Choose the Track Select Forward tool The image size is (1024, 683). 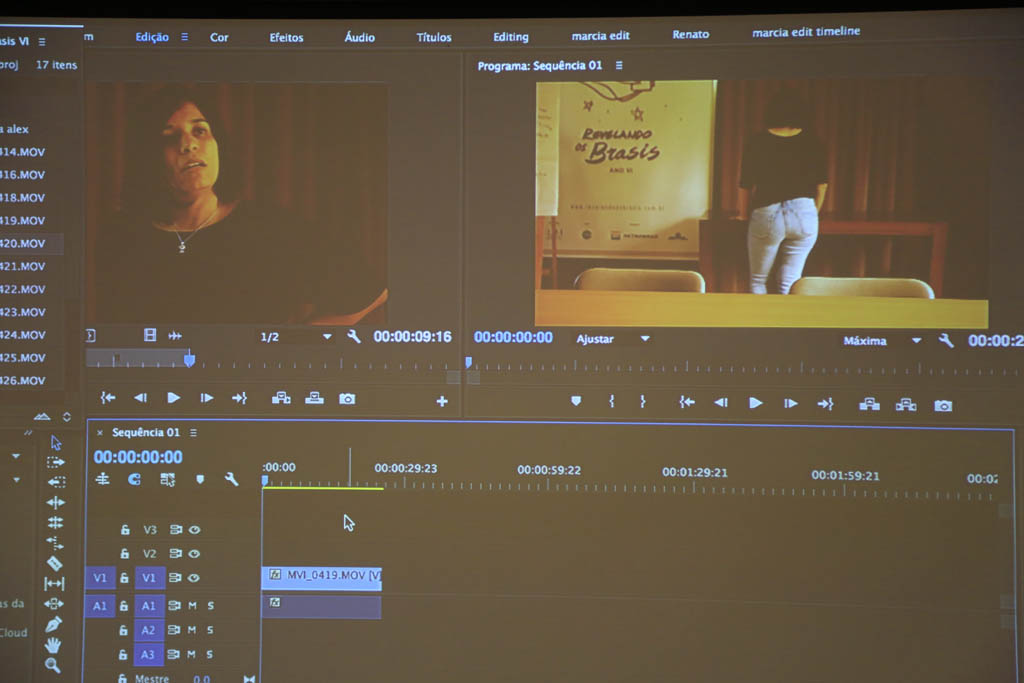(55, 462)
